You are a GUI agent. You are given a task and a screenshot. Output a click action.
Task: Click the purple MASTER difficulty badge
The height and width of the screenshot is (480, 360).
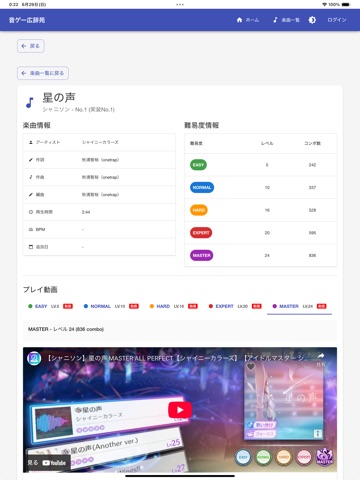pos(201,255)
